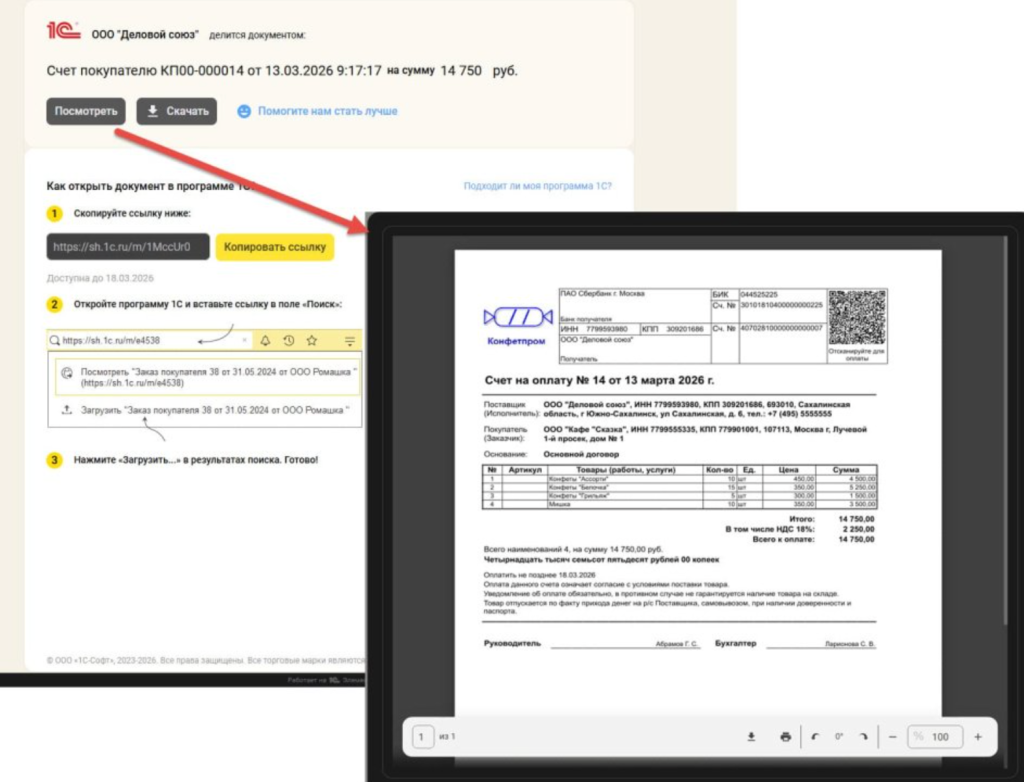Click the signature name Ларионова С. В.
This screenshot has height=782, width=1024.
(x=849, y=644)
